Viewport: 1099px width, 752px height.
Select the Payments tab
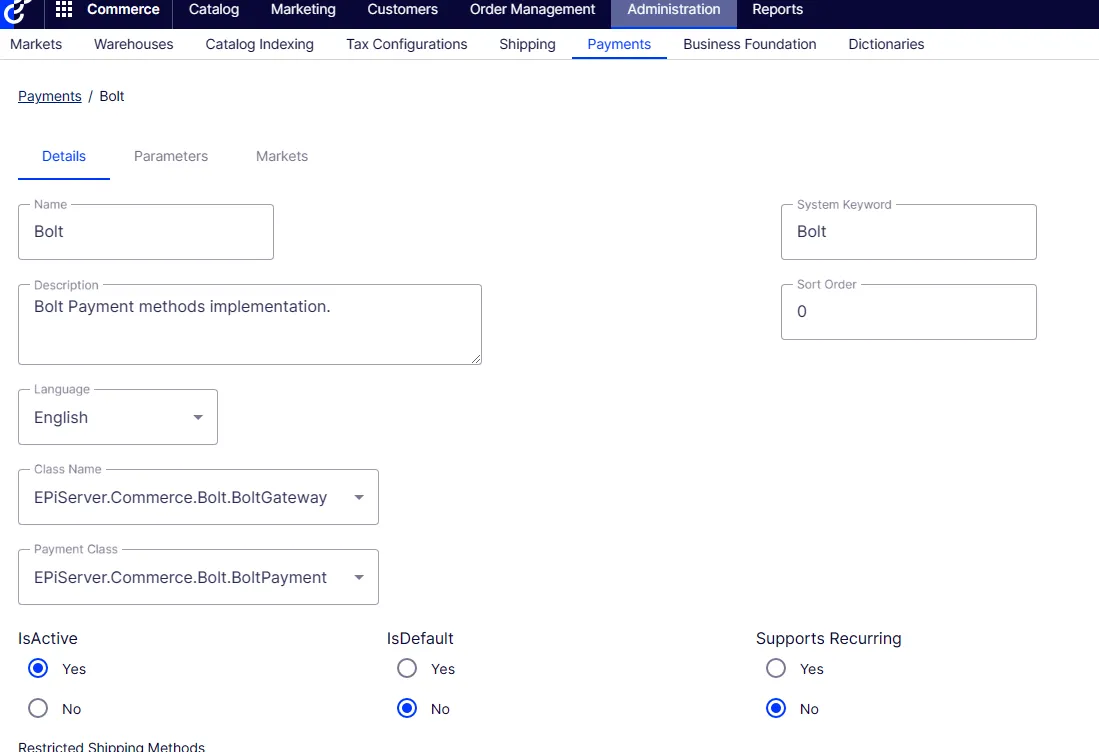pyautogui.click(x=619, y=44)
